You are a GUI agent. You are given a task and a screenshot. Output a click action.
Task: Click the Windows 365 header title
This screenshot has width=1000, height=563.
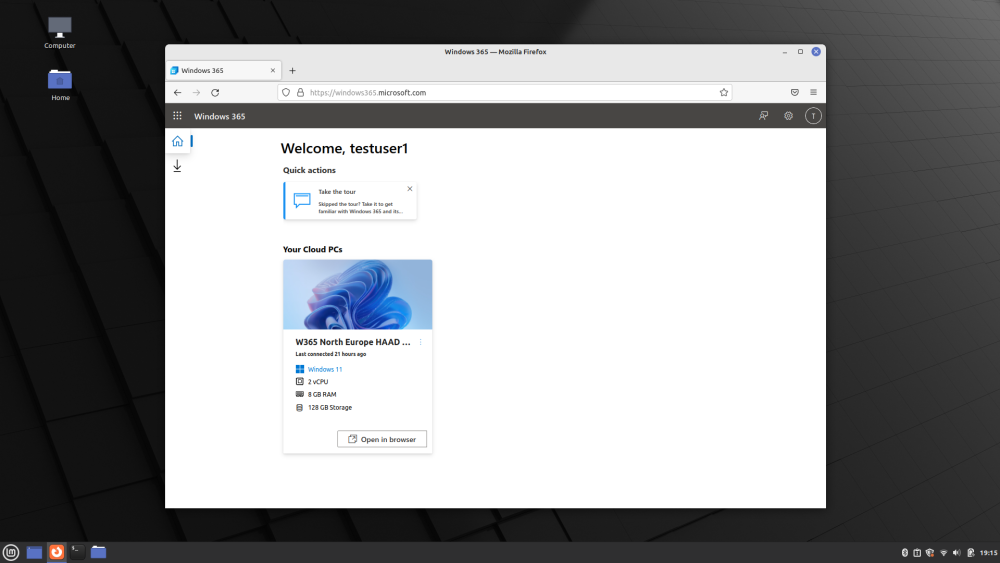click(x=219, y=116)
